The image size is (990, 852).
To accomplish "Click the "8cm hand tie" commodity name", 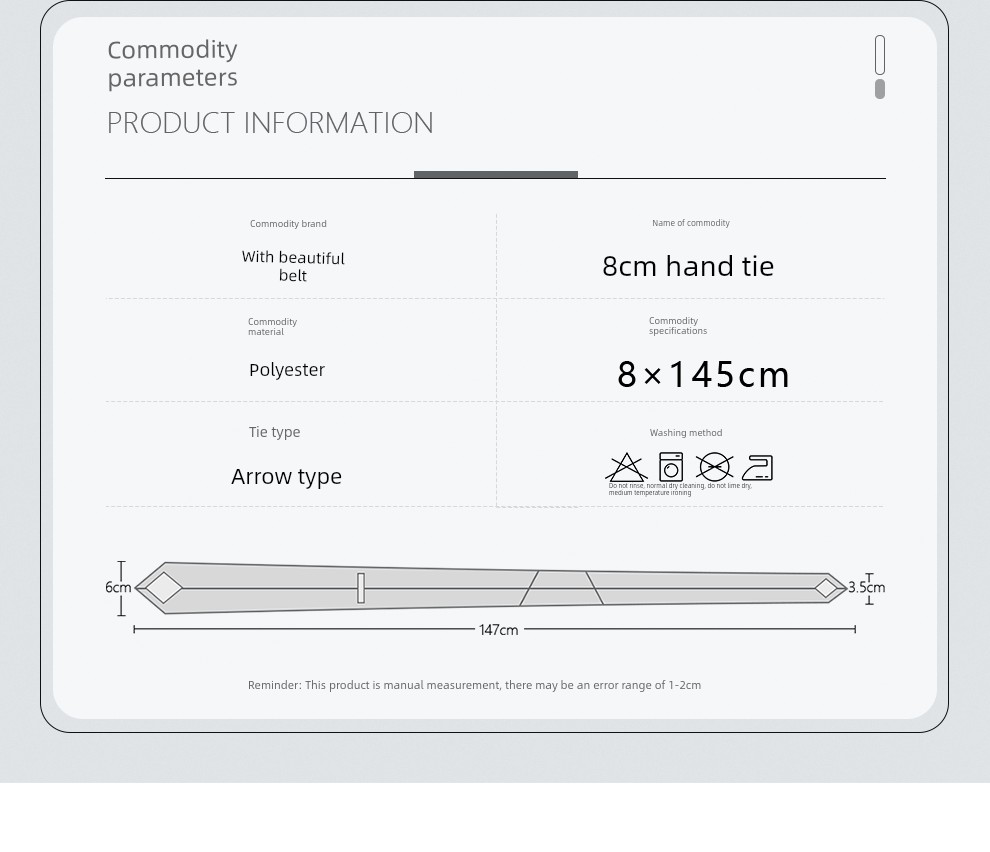I will pyautogui.click(x=688, y=266).
